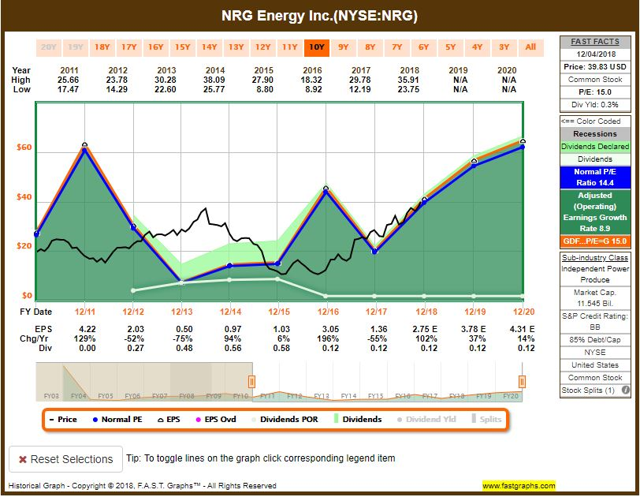
Task: Click the Market Cap 11.545 Bil. cell
Action: point(595,298)
